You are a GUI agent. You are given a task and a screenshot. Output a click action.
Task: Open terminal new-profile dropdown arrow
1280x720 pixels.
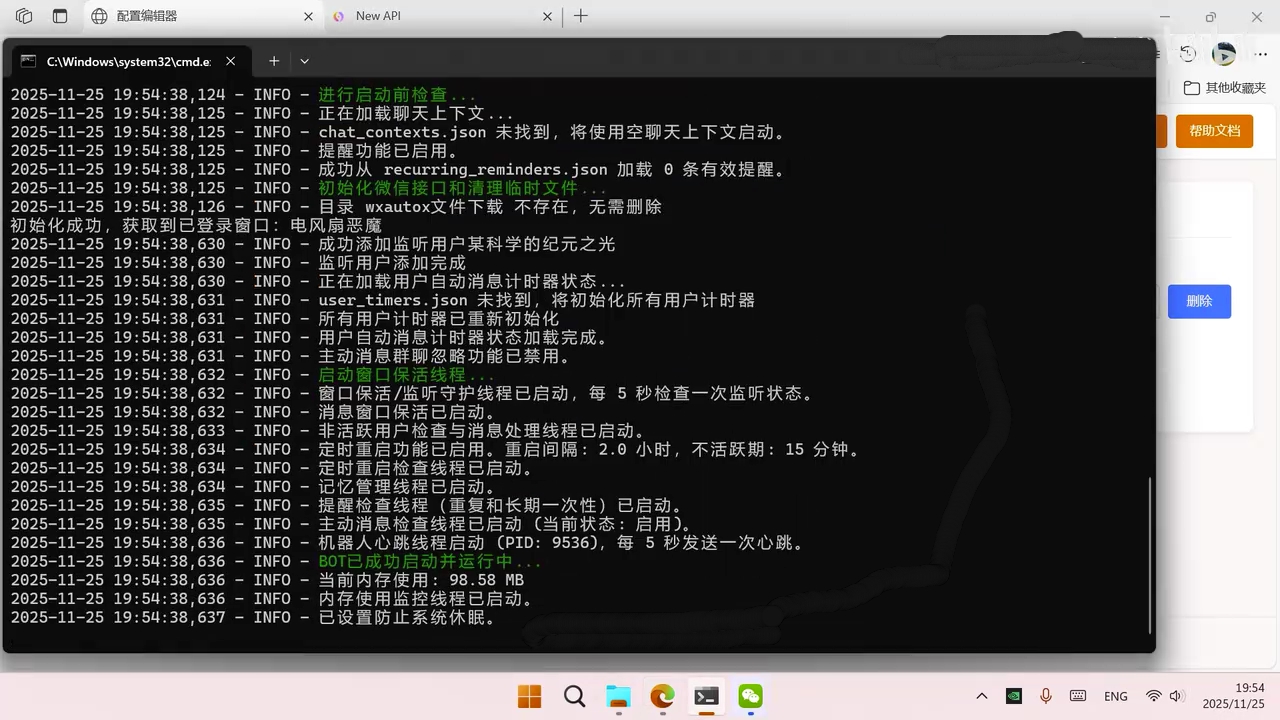[x=305, y=61]
